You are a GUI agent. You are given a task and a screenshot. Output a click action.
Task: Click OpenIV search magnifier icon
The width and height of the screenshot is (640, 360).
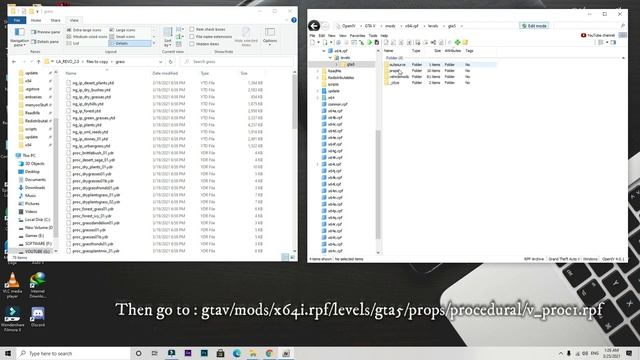coord(622,26)
